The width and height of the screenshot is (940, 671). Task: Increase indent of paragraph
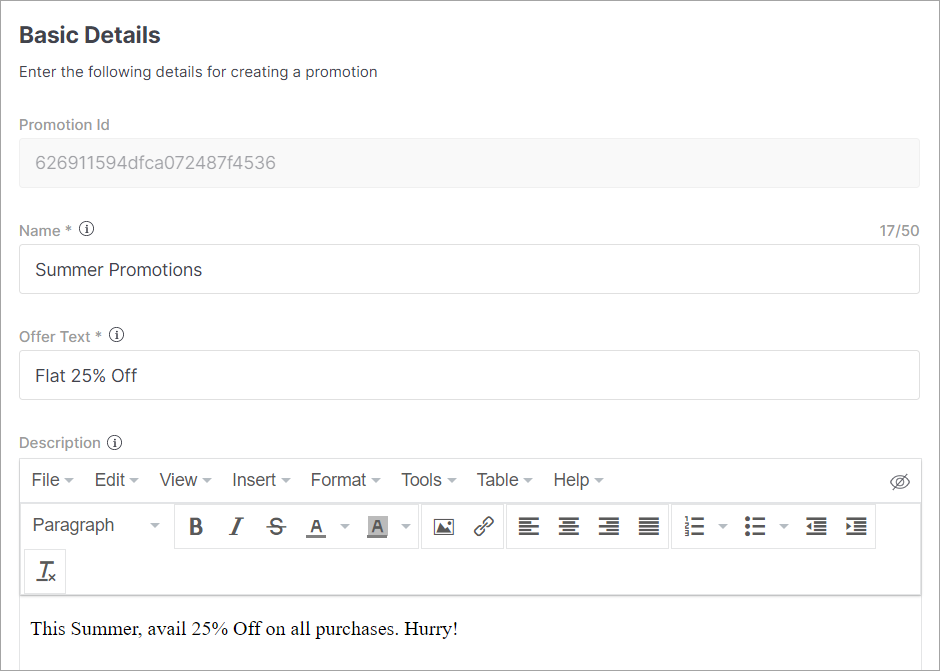(x=855, y=526)
